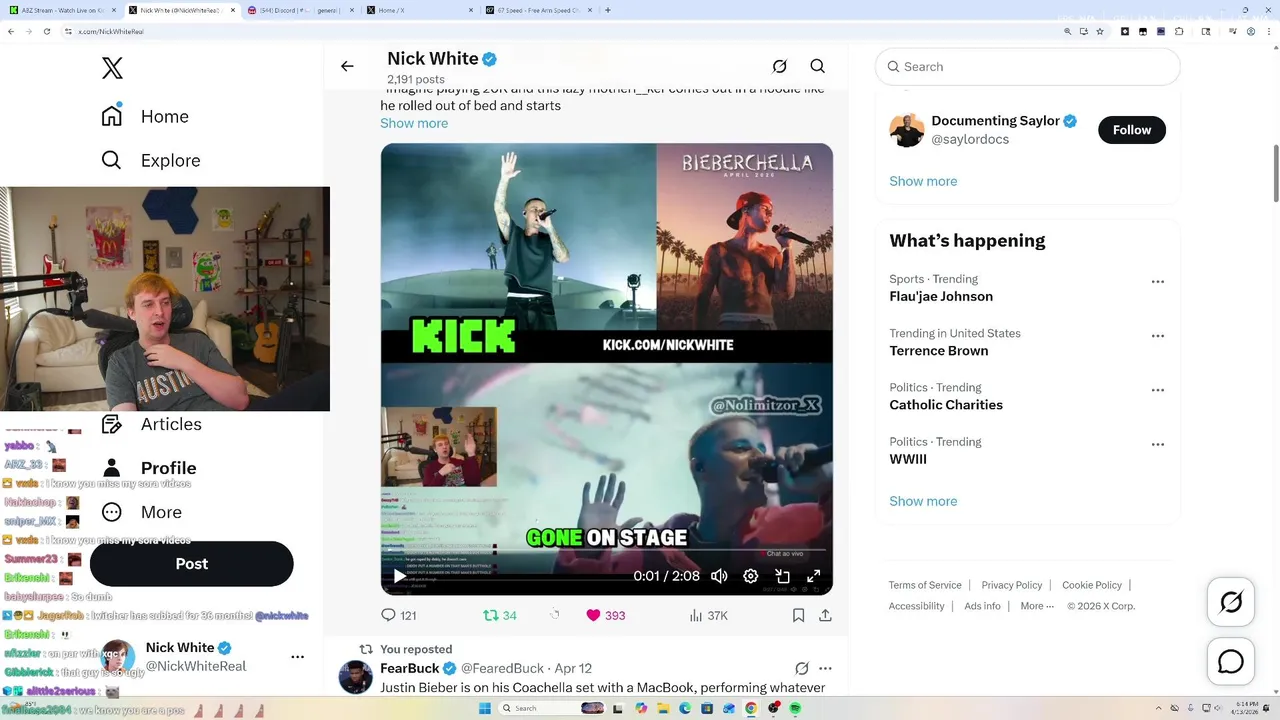Bookmark the video post
This screenshot has height=720, width=1280.
798,616
